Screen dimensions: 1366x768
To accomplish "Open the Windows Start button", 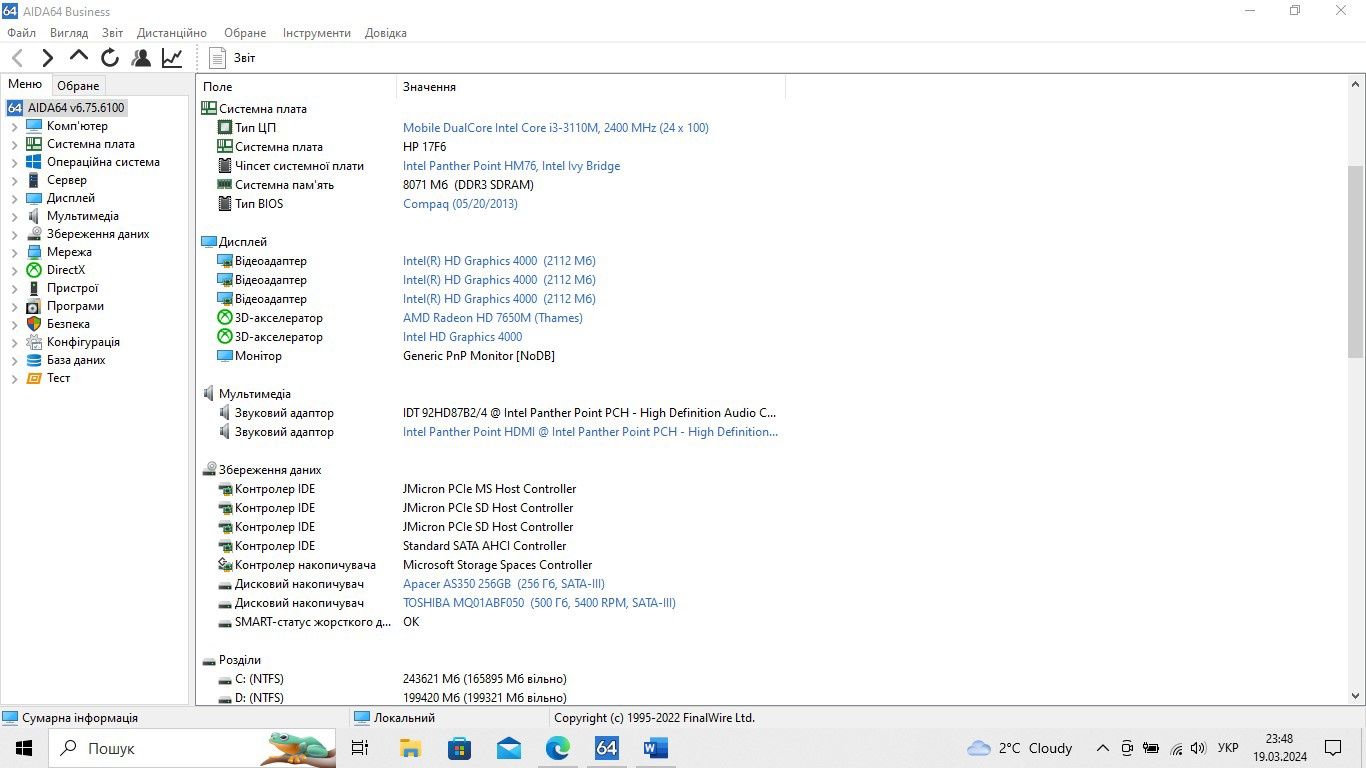I will (x=23, y=748).
